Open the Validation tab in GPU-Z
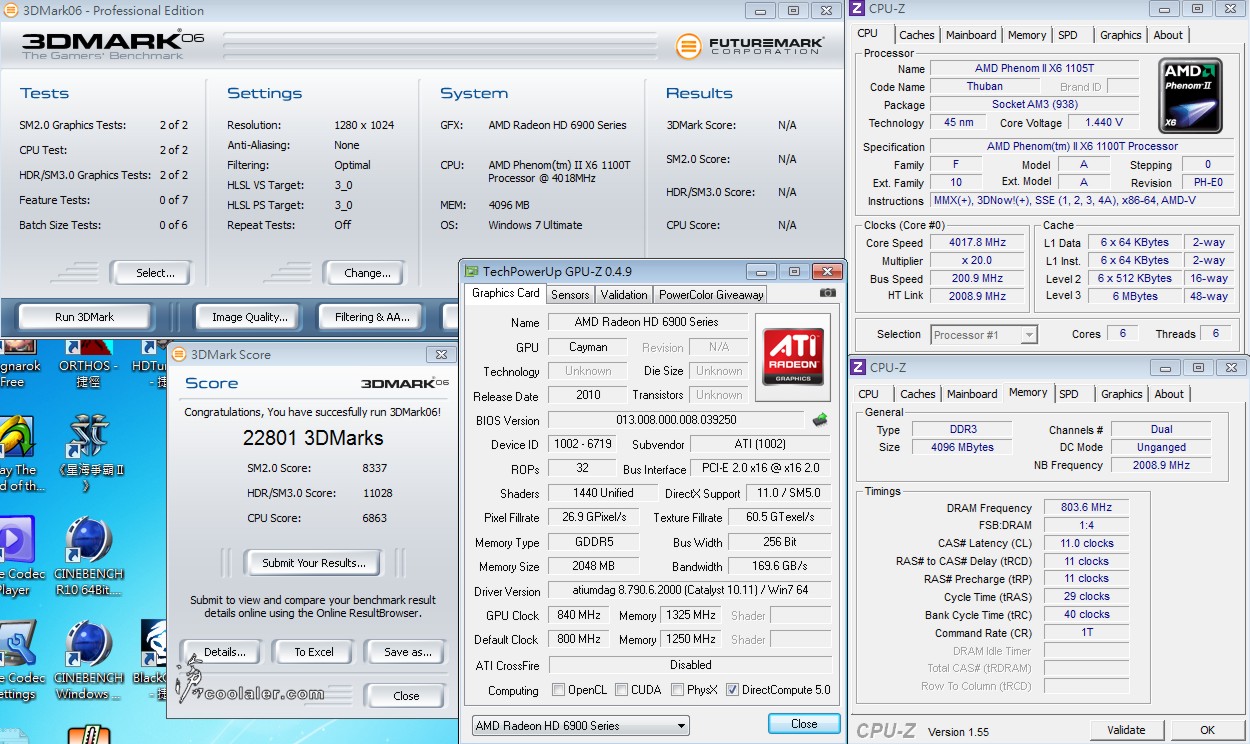Screen dimensions: 1250x744 [624, 295]
